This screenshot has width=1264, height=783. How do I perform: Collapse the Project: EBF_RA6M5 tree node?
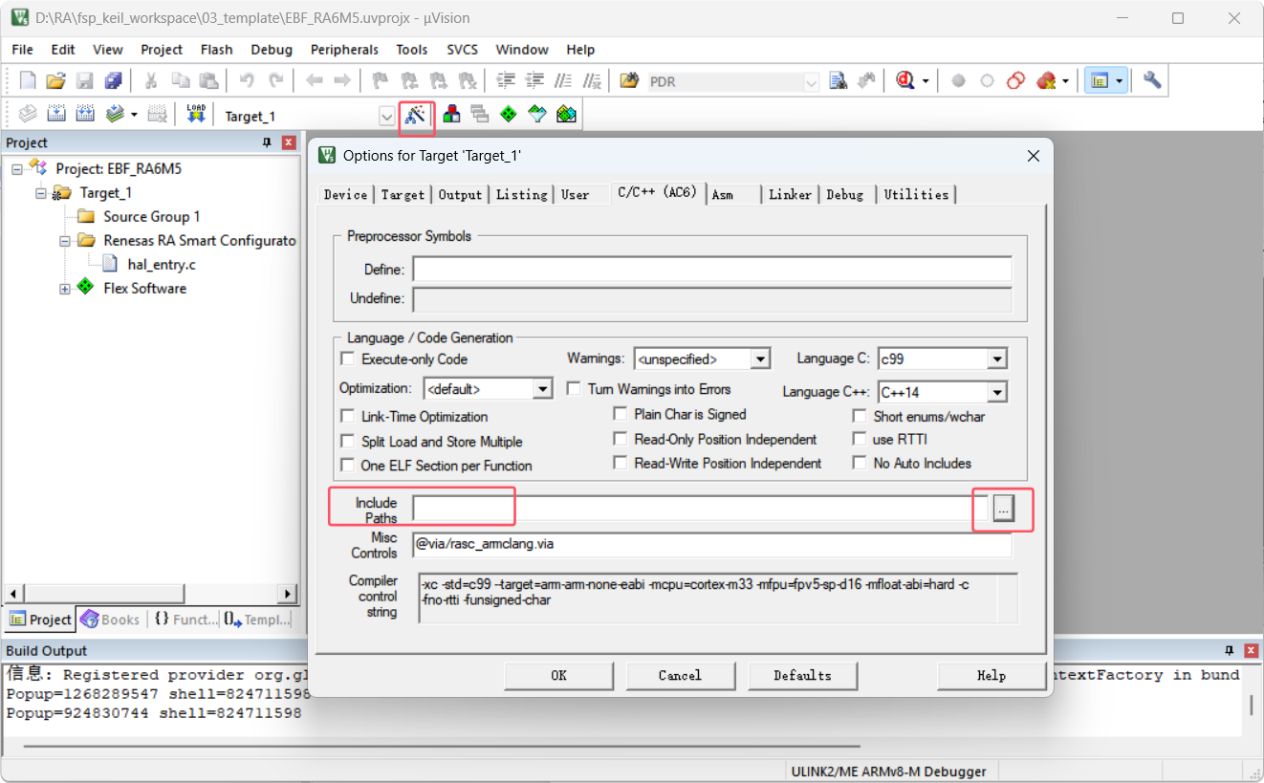pyautogui.click(x=17, y=169)
